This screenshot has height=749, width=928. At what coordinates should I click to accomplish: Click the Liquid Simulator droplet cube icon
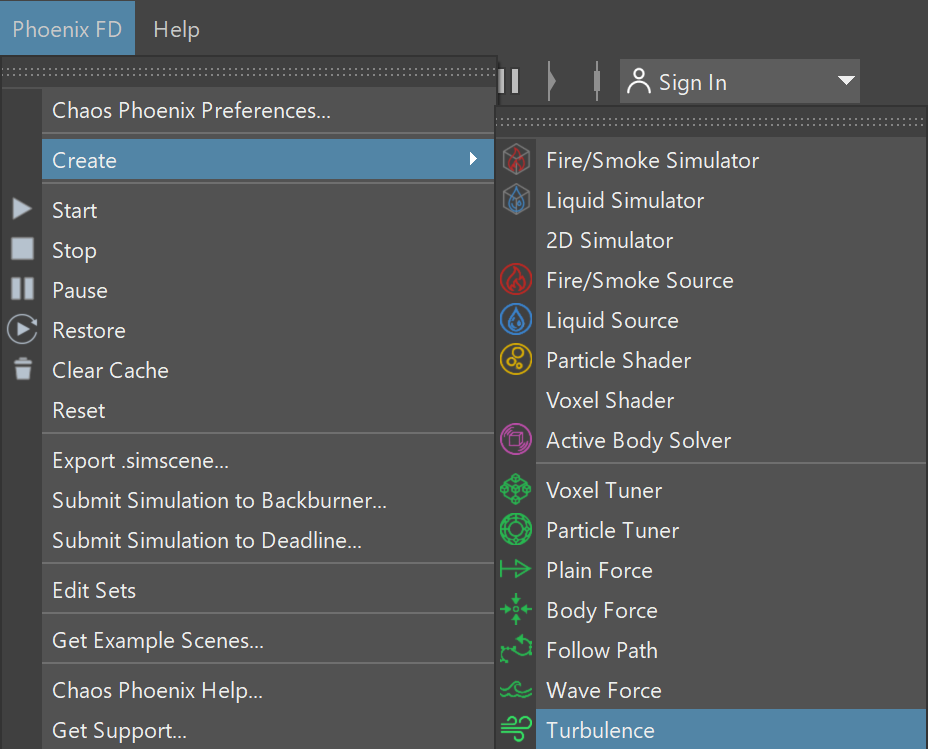(x=516, y=199)
